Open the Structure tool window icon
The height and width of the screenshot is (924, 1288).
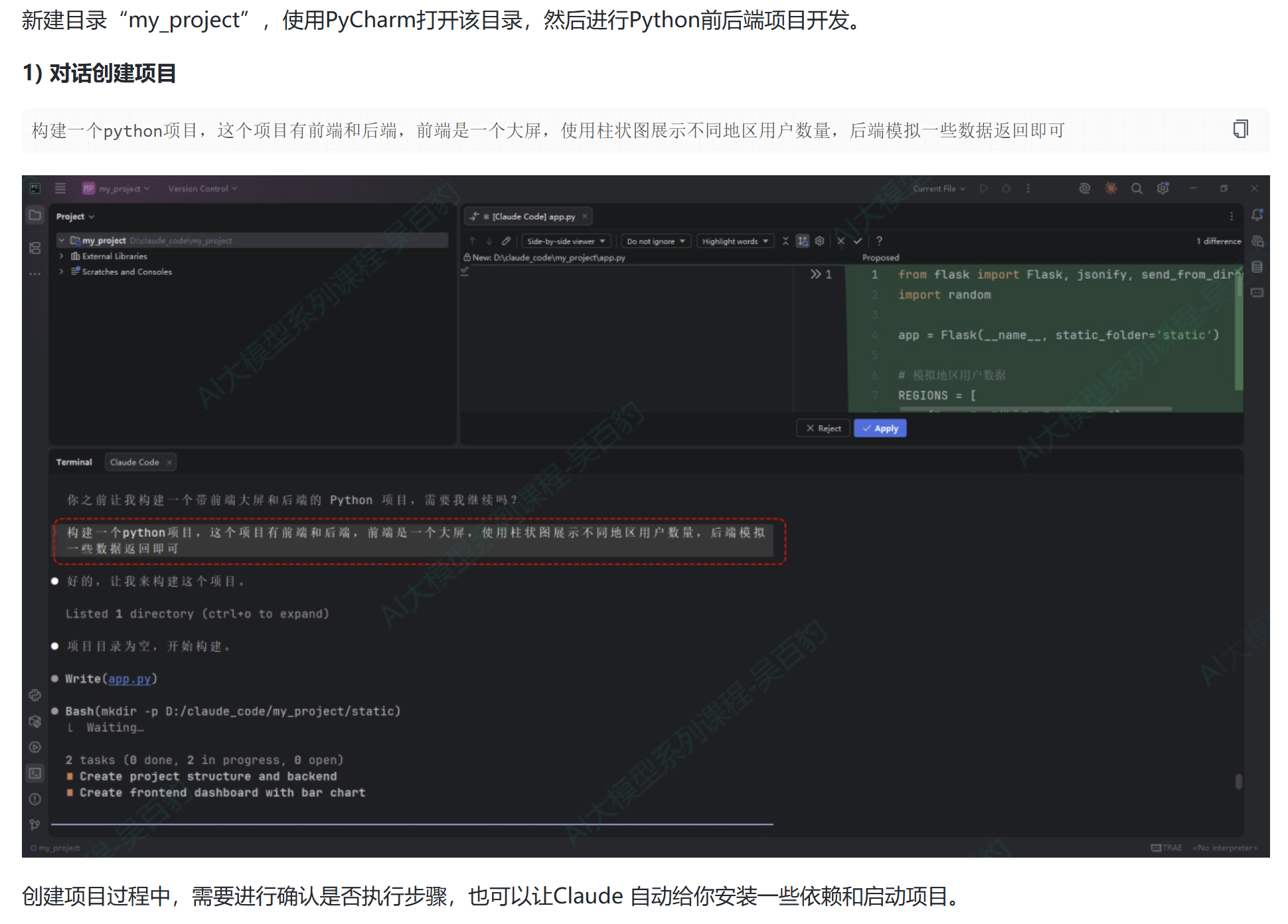(35, 248)
